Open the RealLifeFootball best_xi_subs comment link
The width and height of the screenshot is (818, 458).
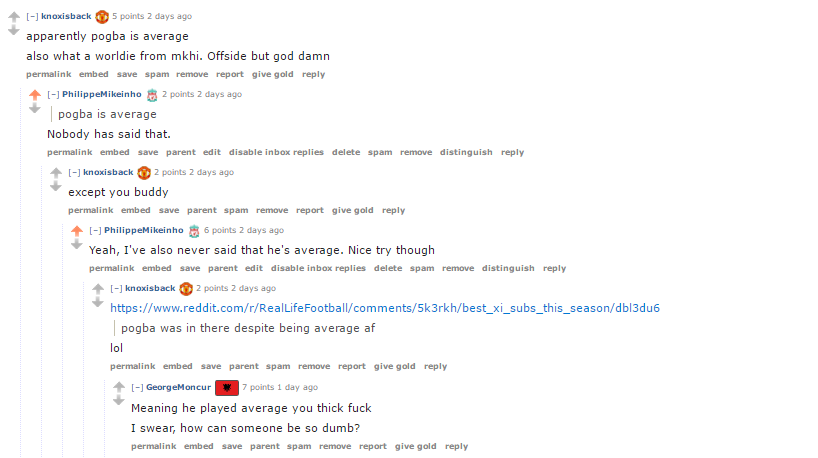pos(384,308)
